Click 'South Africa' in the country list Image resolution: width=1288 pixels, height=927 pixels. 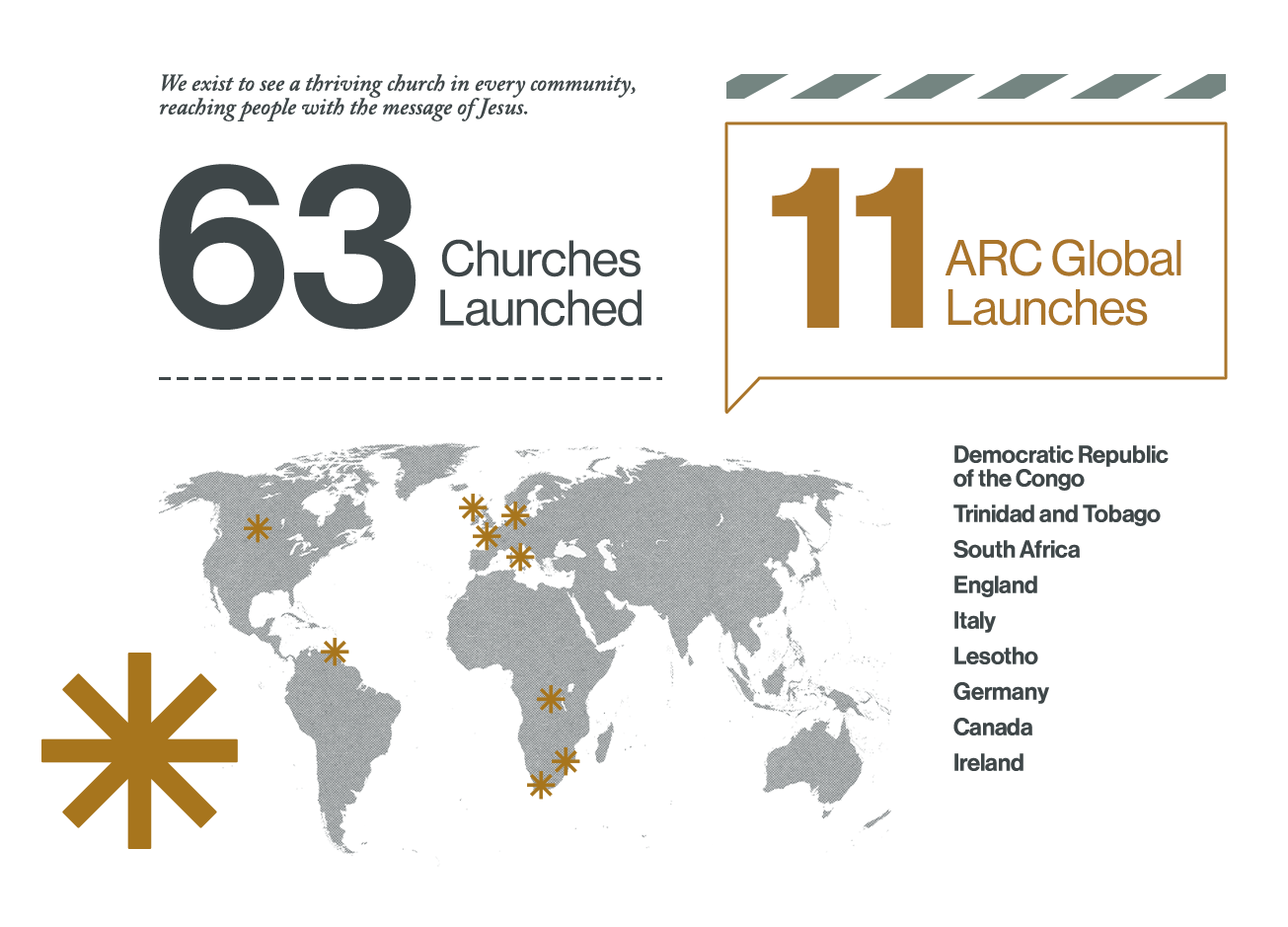1017,550
